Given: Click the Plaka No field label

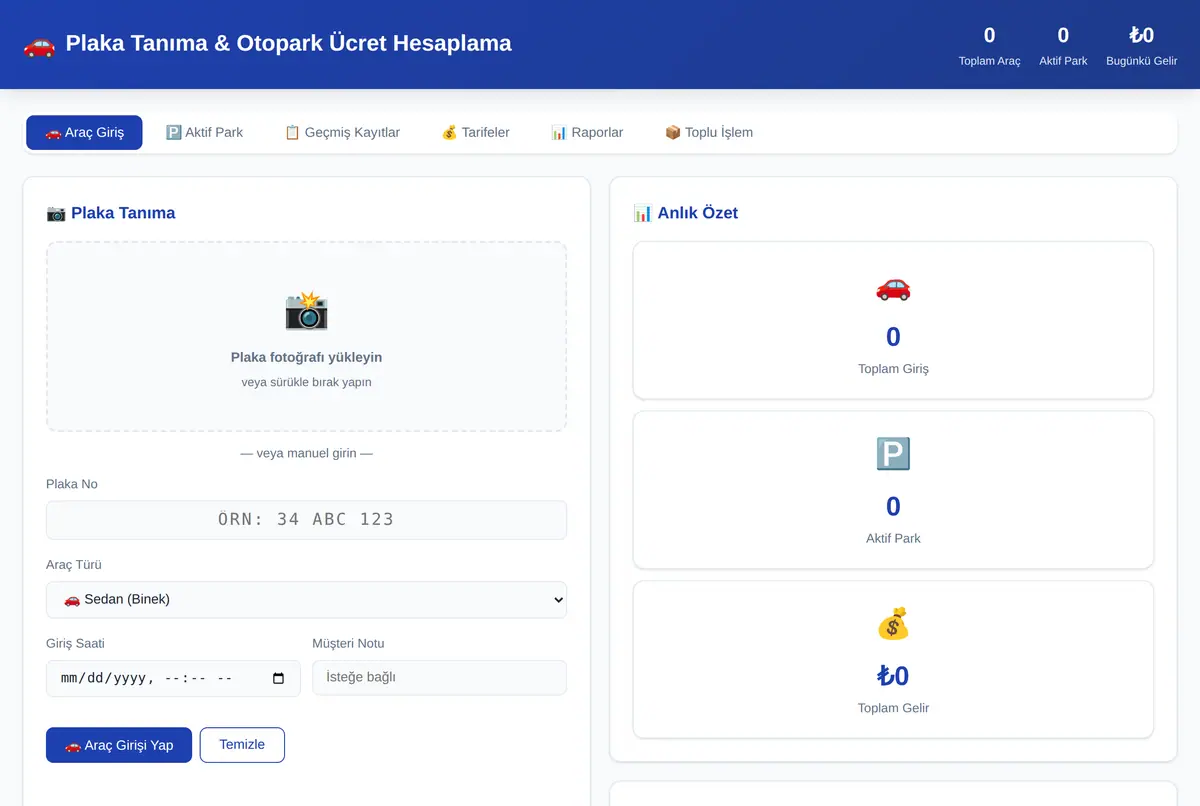Looking at the screenshot, I should pyautogui.click(x=72, y=484).
